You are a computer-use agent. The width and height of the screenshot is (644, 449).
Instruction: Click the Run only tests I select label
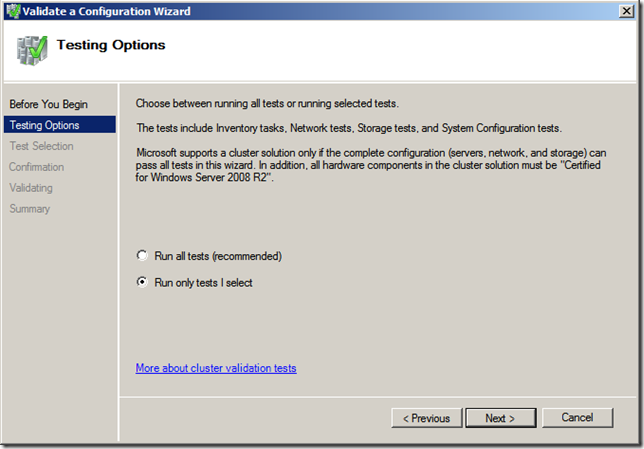click(x=203, y=283)
